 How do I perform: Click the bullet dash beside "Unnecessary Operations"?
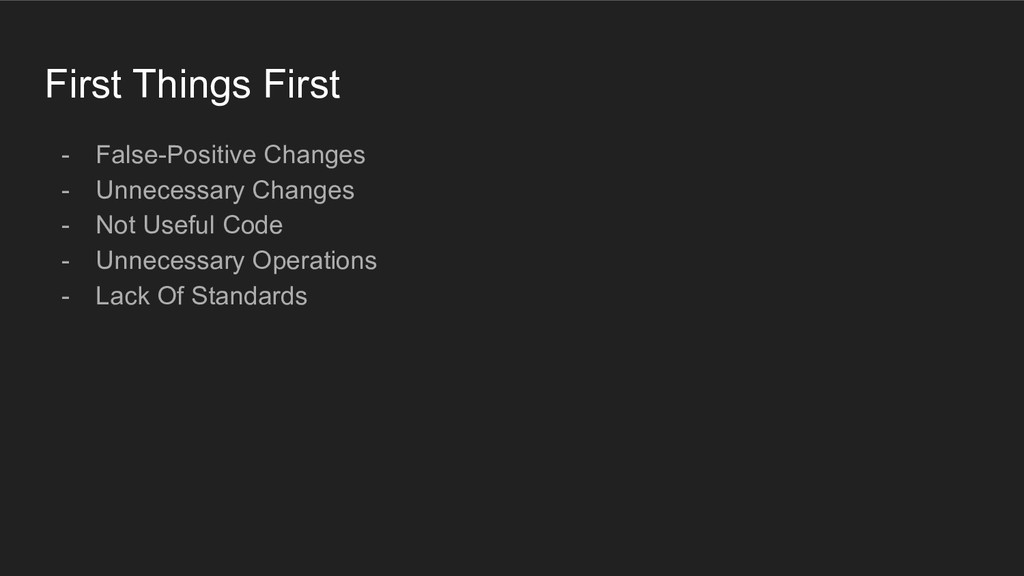[65, 261]
